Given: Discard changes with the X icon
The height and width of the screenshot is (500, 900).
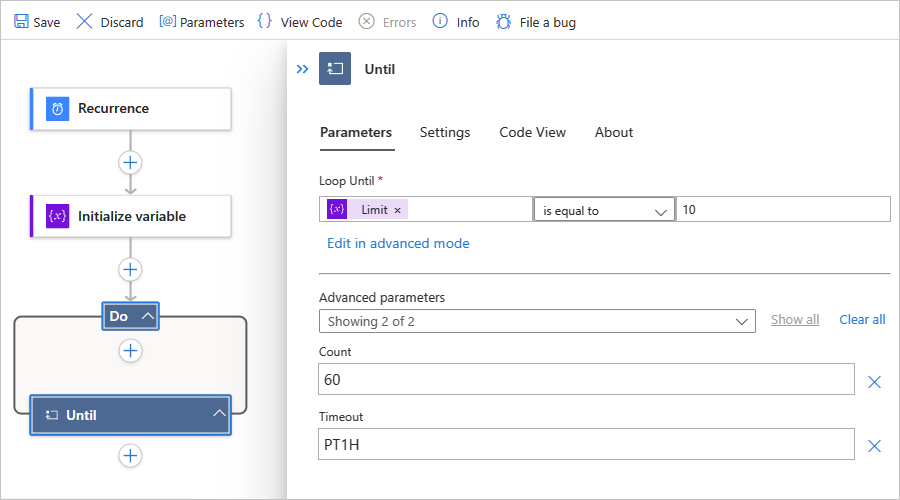Looking at the screenshot, I should point(85,22).
